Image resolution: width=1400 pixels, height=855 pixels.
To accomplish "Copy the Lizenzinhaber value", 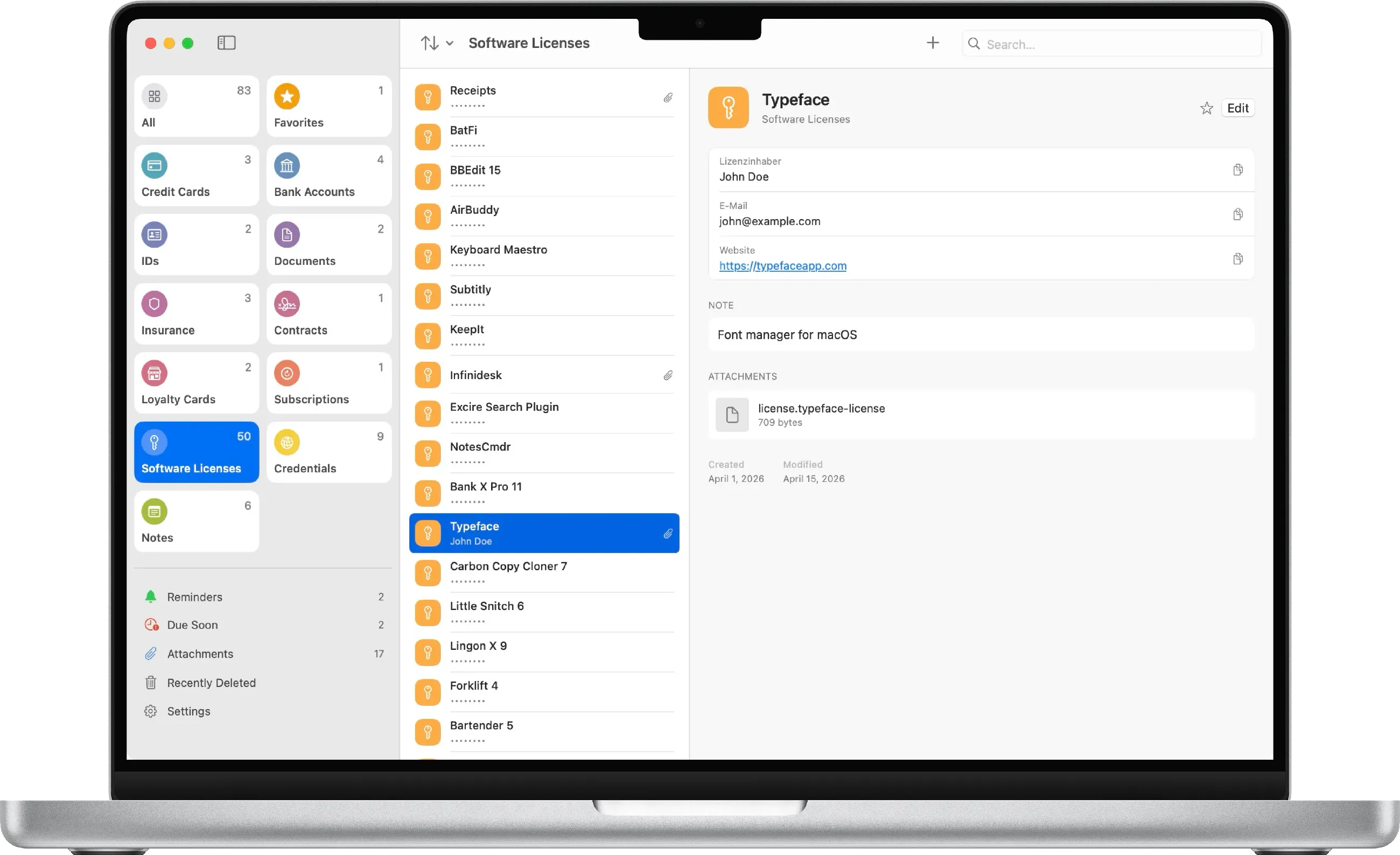I will tap(1237, 170).
